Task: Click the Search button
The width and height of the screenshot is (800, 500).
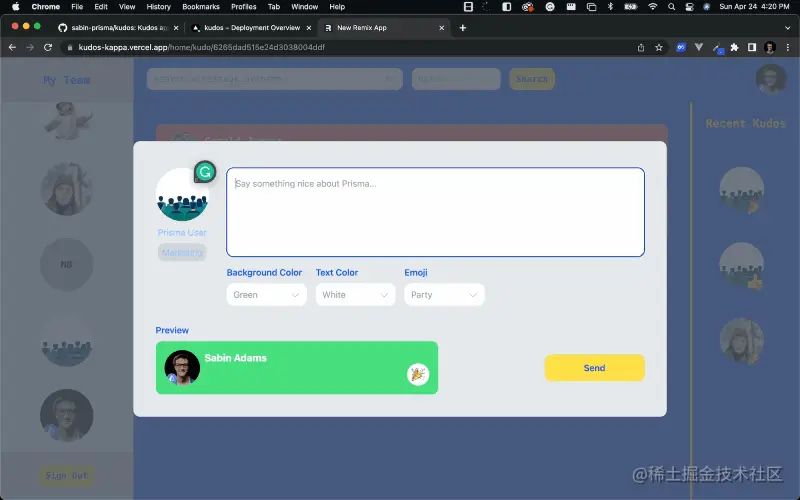Action: pos(532,79)
